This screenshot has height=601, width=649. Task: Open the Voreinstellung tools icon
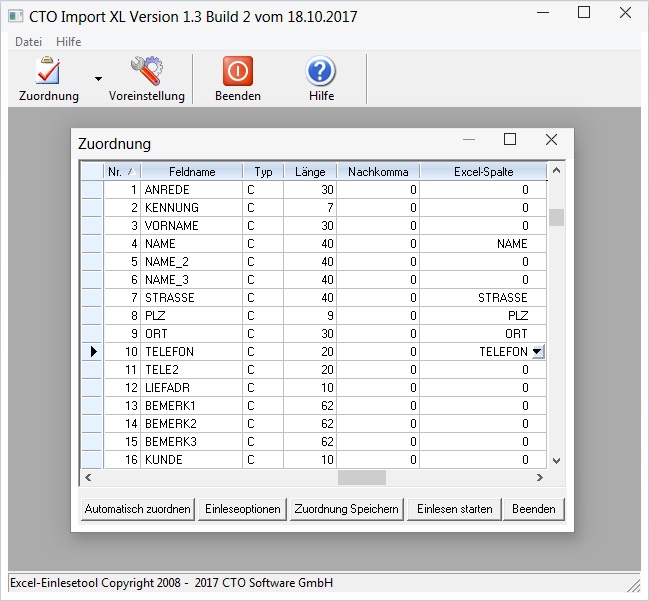(147, 72)
